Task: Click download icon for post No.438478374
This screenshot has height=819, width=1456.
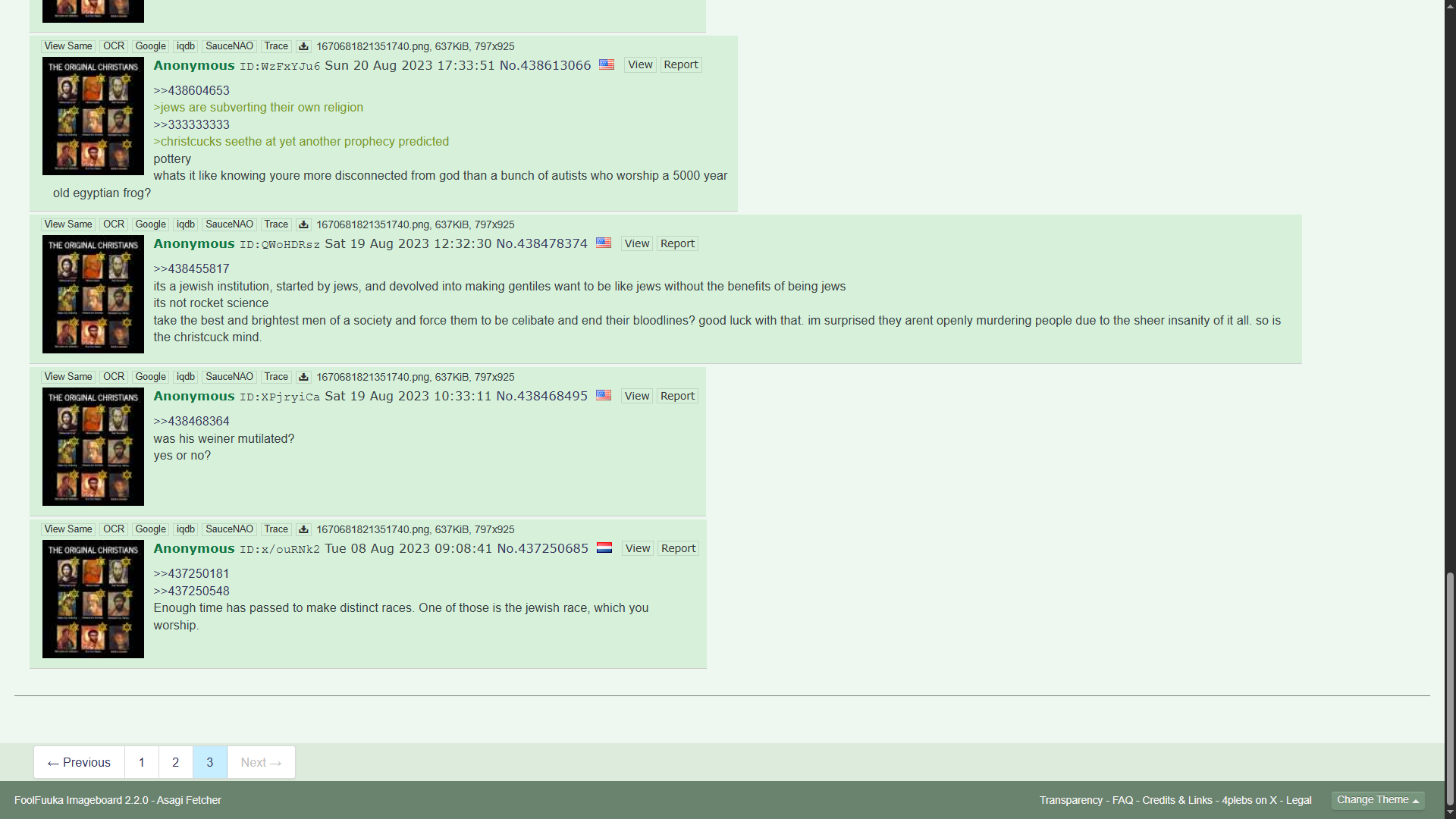Action: [303, 224]
